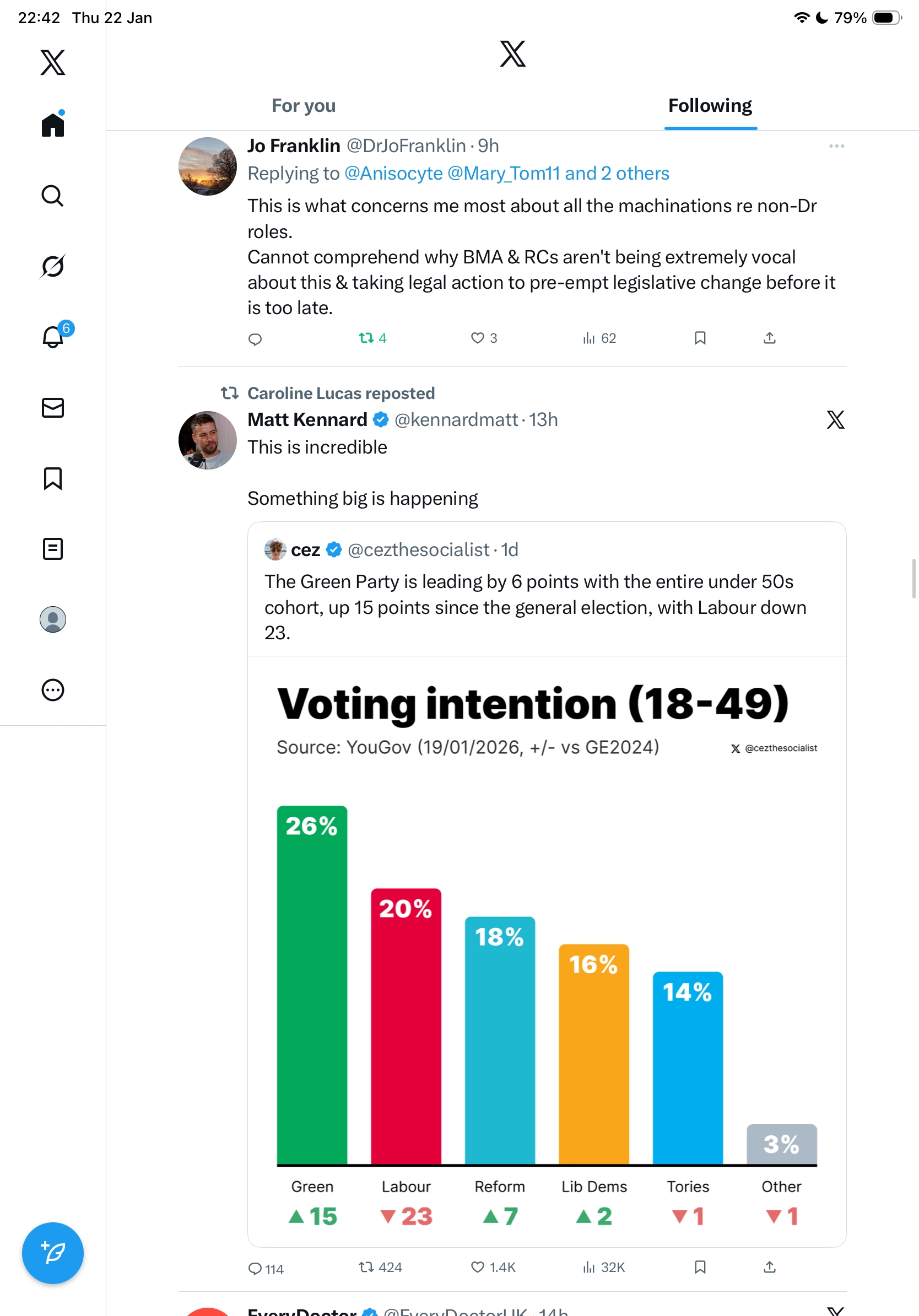Open the @Anisocyte mention link
Viewport: 919px width, 1316px height.
tap(393, 174)
